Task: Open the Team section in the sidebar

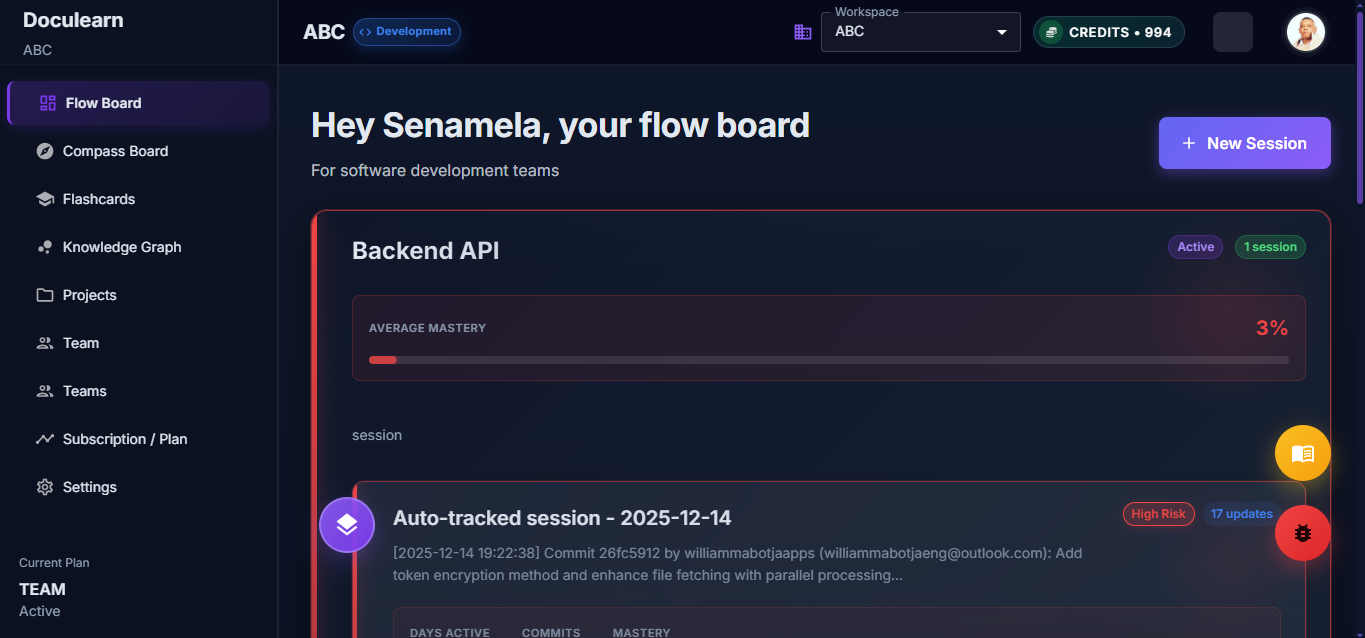Action: [80, 343]
